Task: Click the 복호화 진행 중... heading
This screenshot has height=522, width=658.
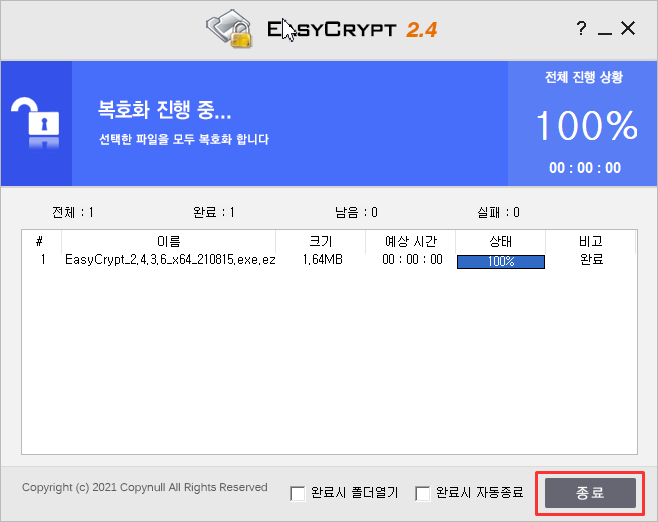Action: pyautogui.click(x=164, y=110)
